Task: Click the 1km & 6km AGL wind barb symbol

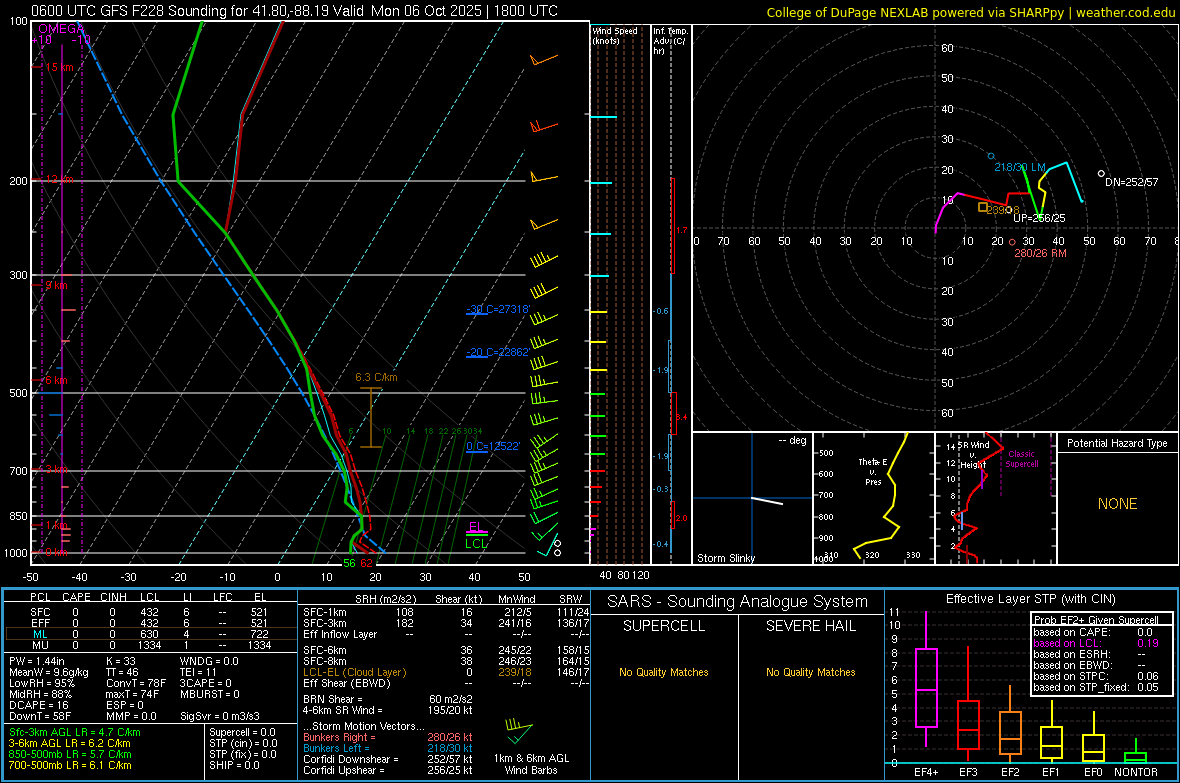Action: (x=519, y=730)
